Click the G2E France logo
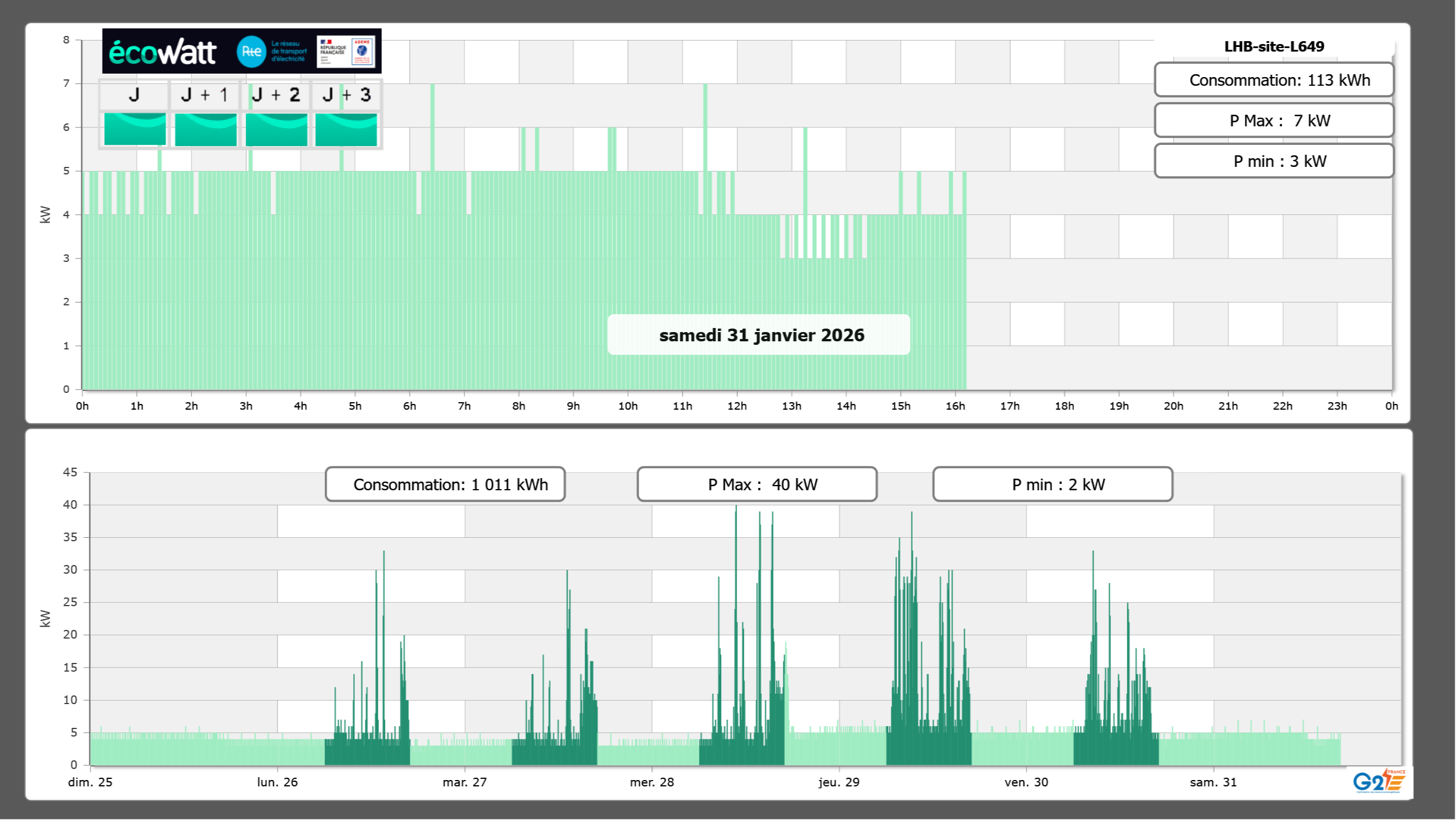Image resolution: width=1456 pixels, height=820 pixels. (1378, 781)
